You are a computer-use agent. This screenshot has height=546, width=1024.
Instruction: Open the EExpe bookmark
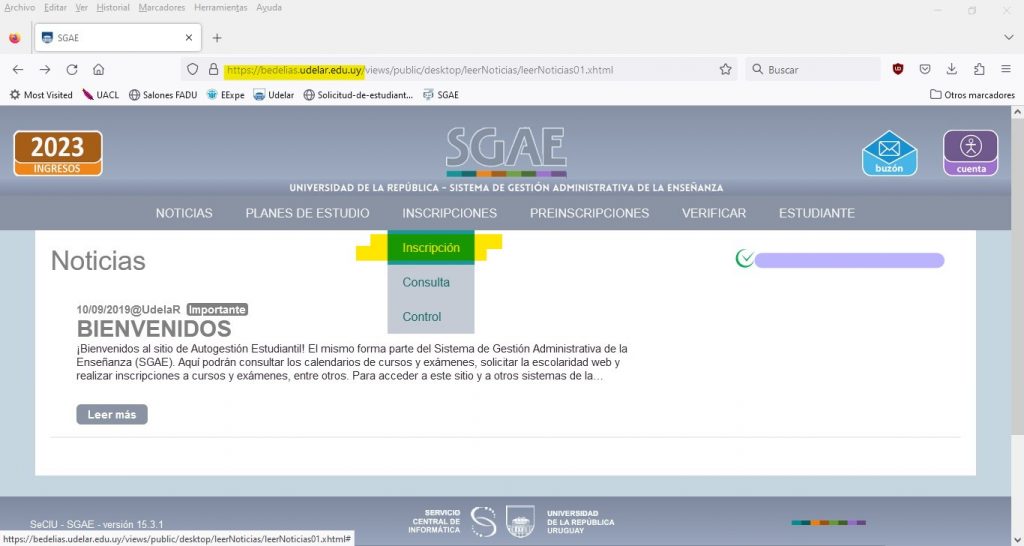pos(225,95)
